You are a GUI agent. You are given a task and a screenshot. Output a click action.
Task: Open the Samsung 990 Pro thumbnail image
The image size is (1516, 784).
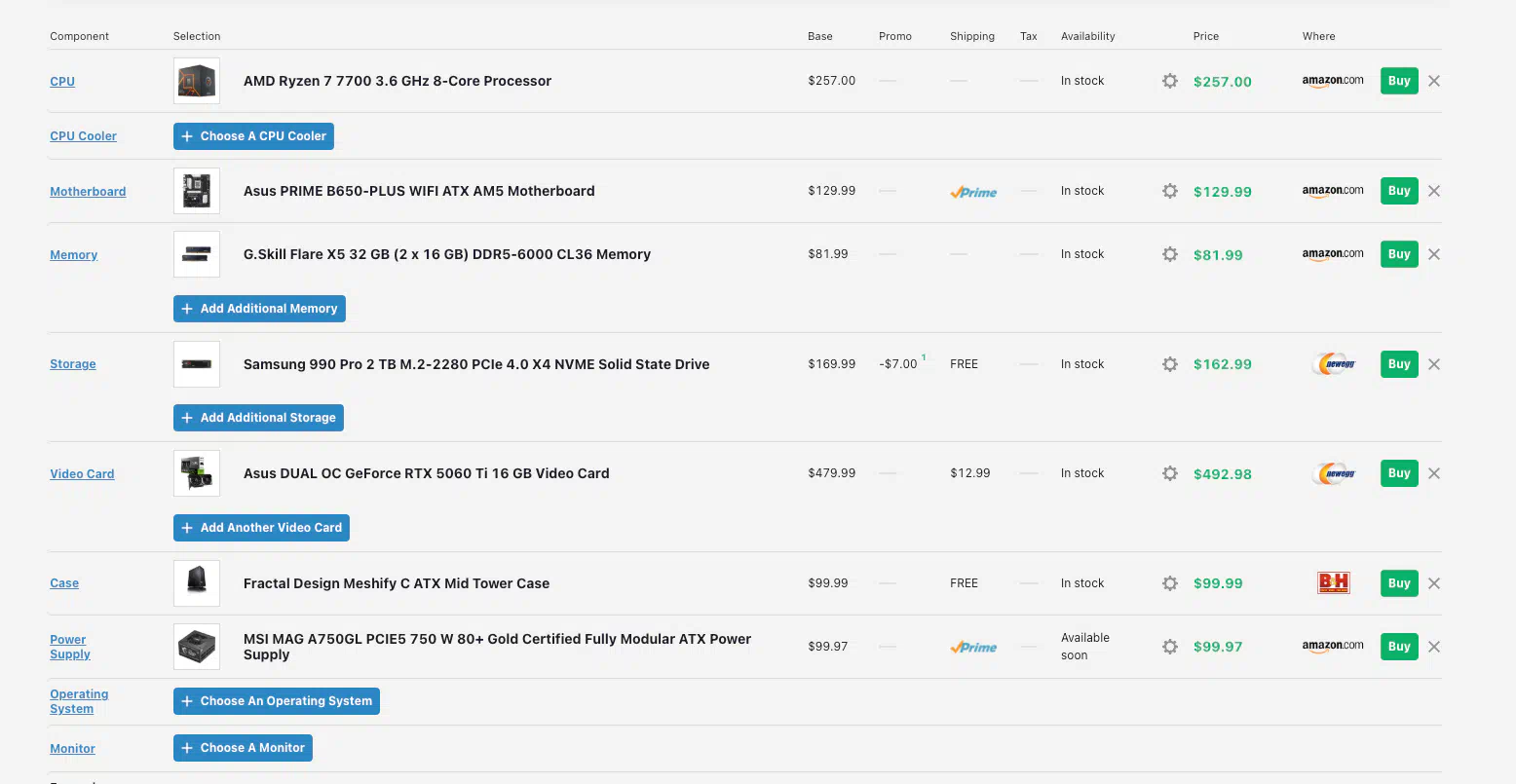197,364
